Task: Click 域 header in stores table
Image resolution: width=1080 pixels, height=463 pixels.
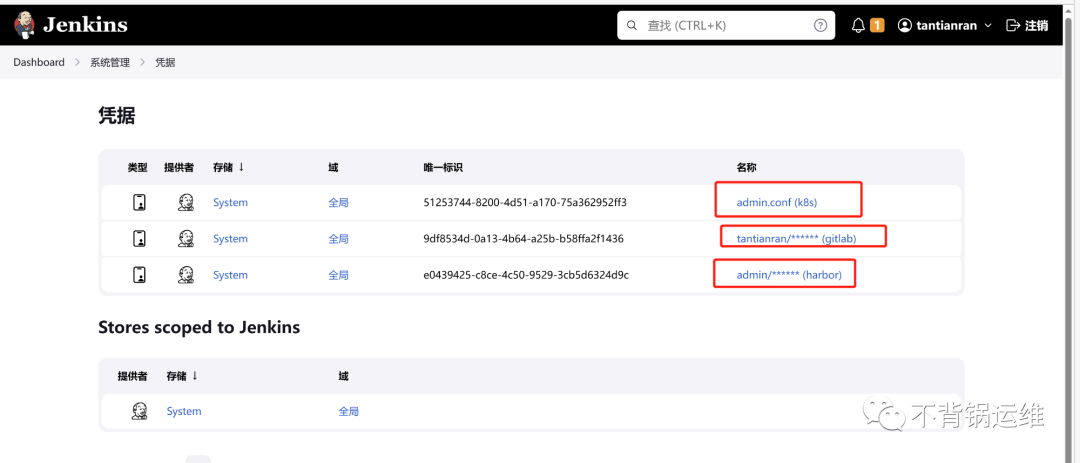Action: point(343,376)
